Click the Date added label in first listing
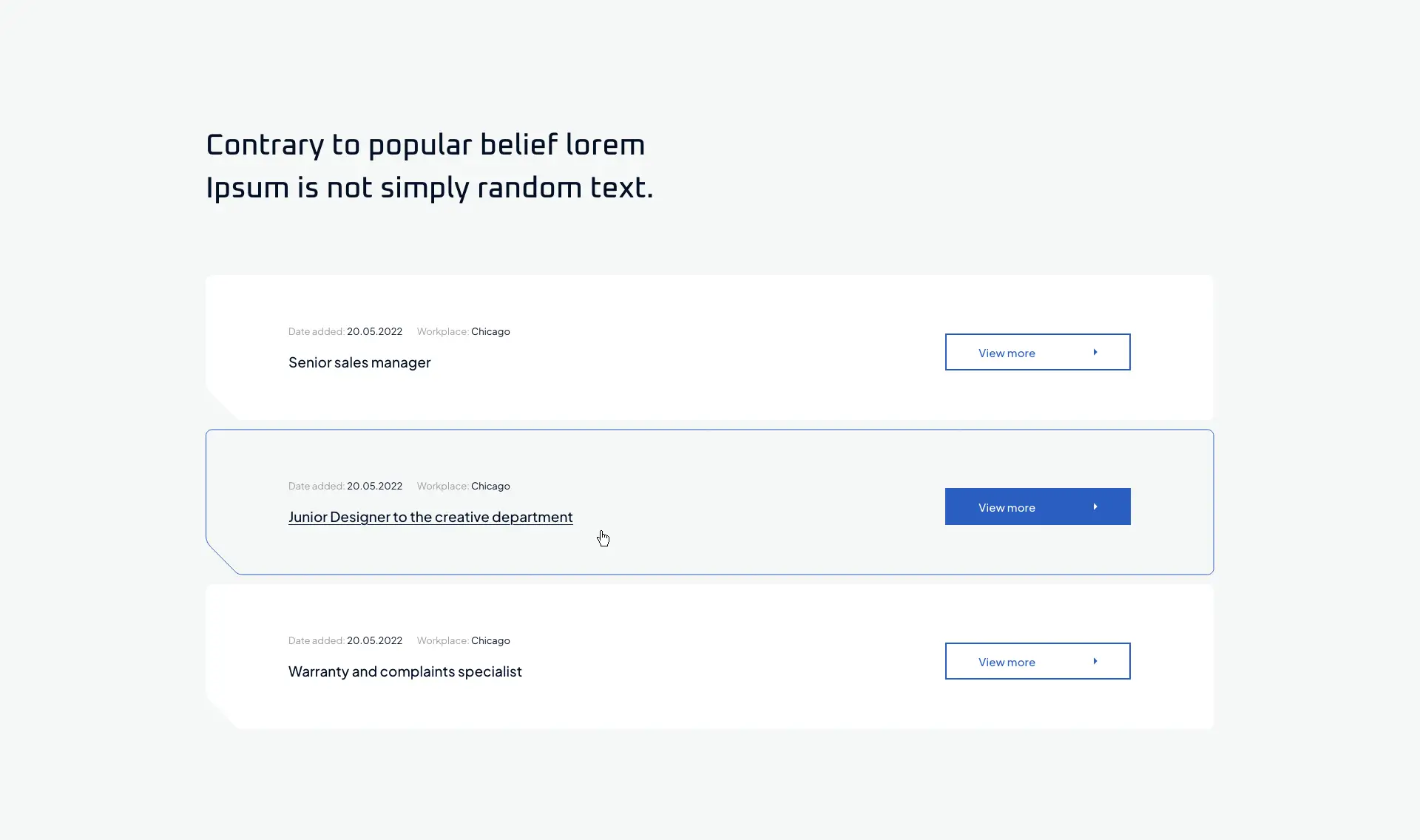Viewport: 1420px width, 840px height. coord(317,331)
